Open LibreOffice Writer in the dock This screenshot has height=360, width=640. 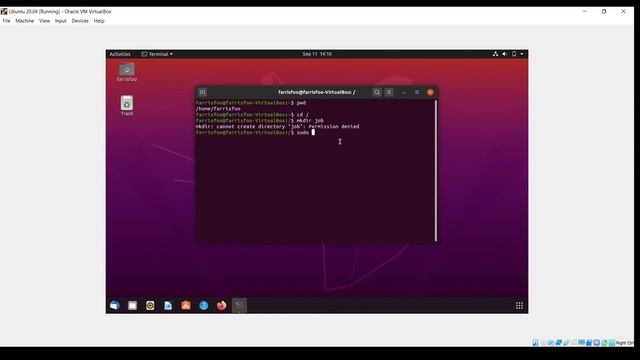tap(168, 305)
